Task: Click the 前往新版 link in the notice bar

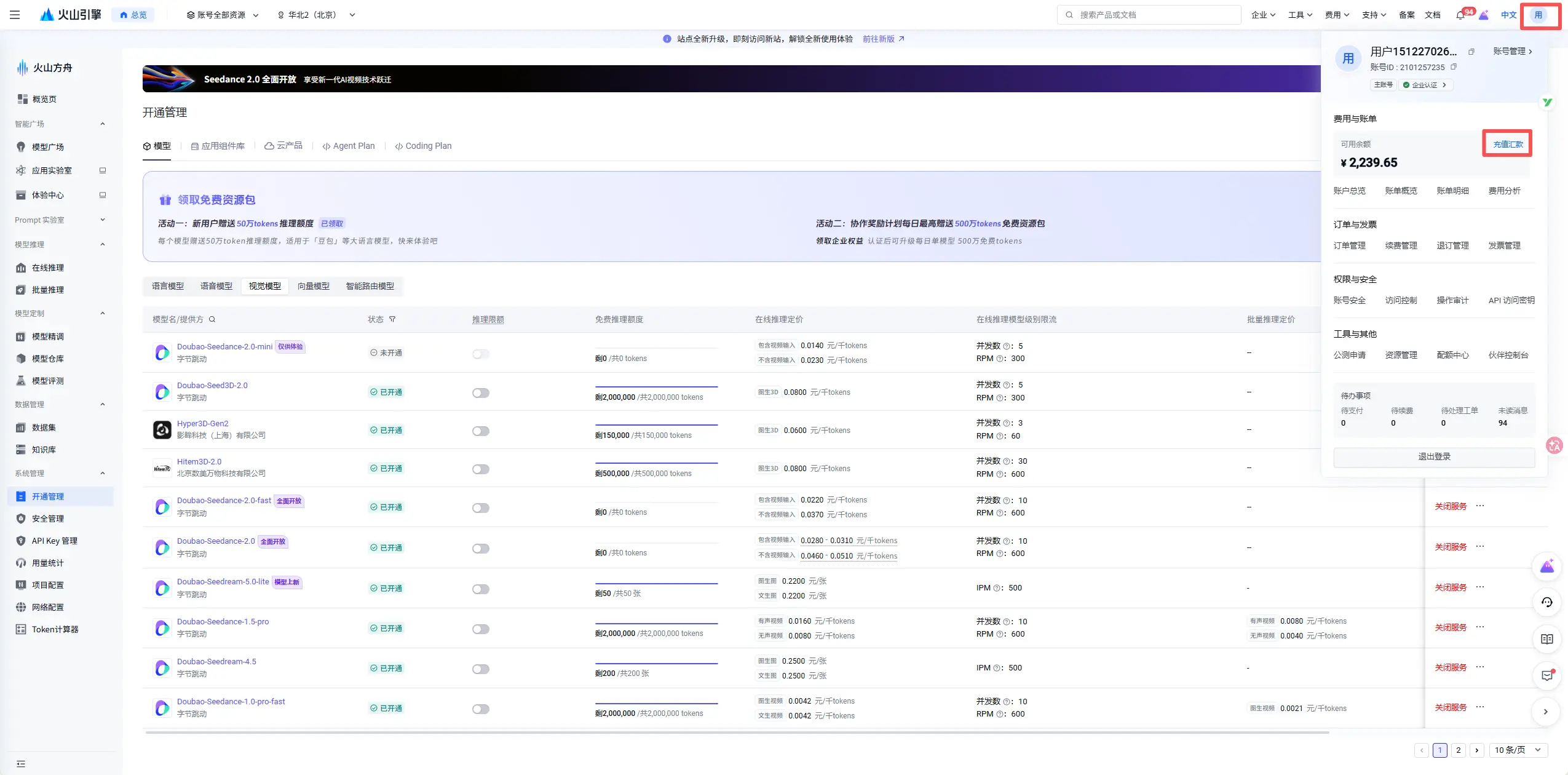Action: (x=883, y=39)
